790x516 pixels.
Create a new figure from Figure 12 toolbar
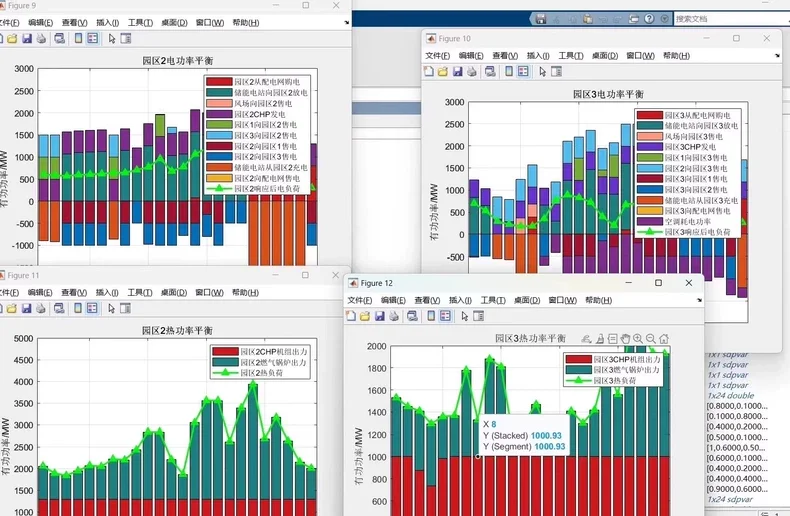click(x=351, y=316)
